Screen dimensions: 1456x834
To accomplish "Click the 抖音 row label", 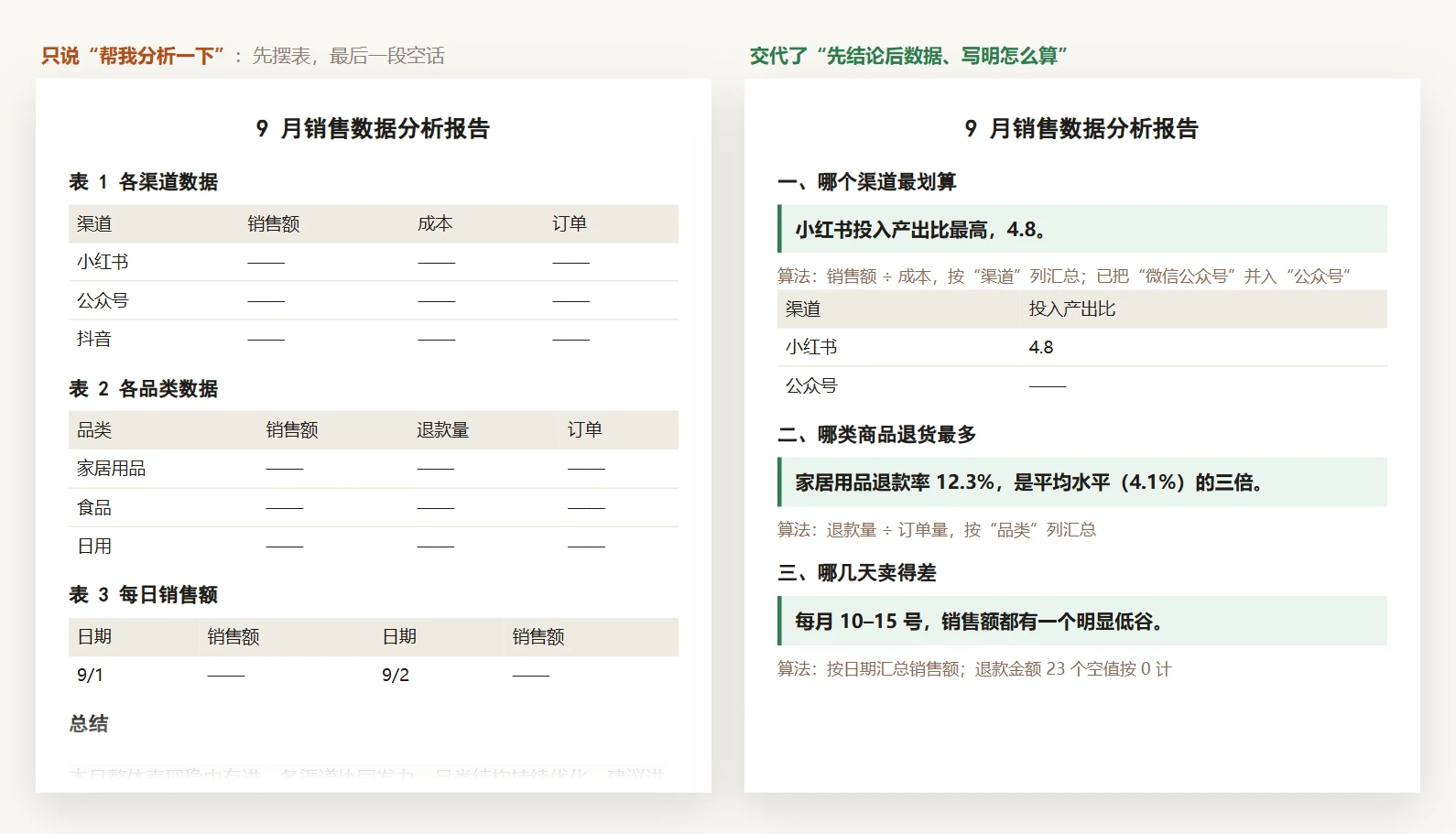I will pyautogui.click(x=94, y=339).
